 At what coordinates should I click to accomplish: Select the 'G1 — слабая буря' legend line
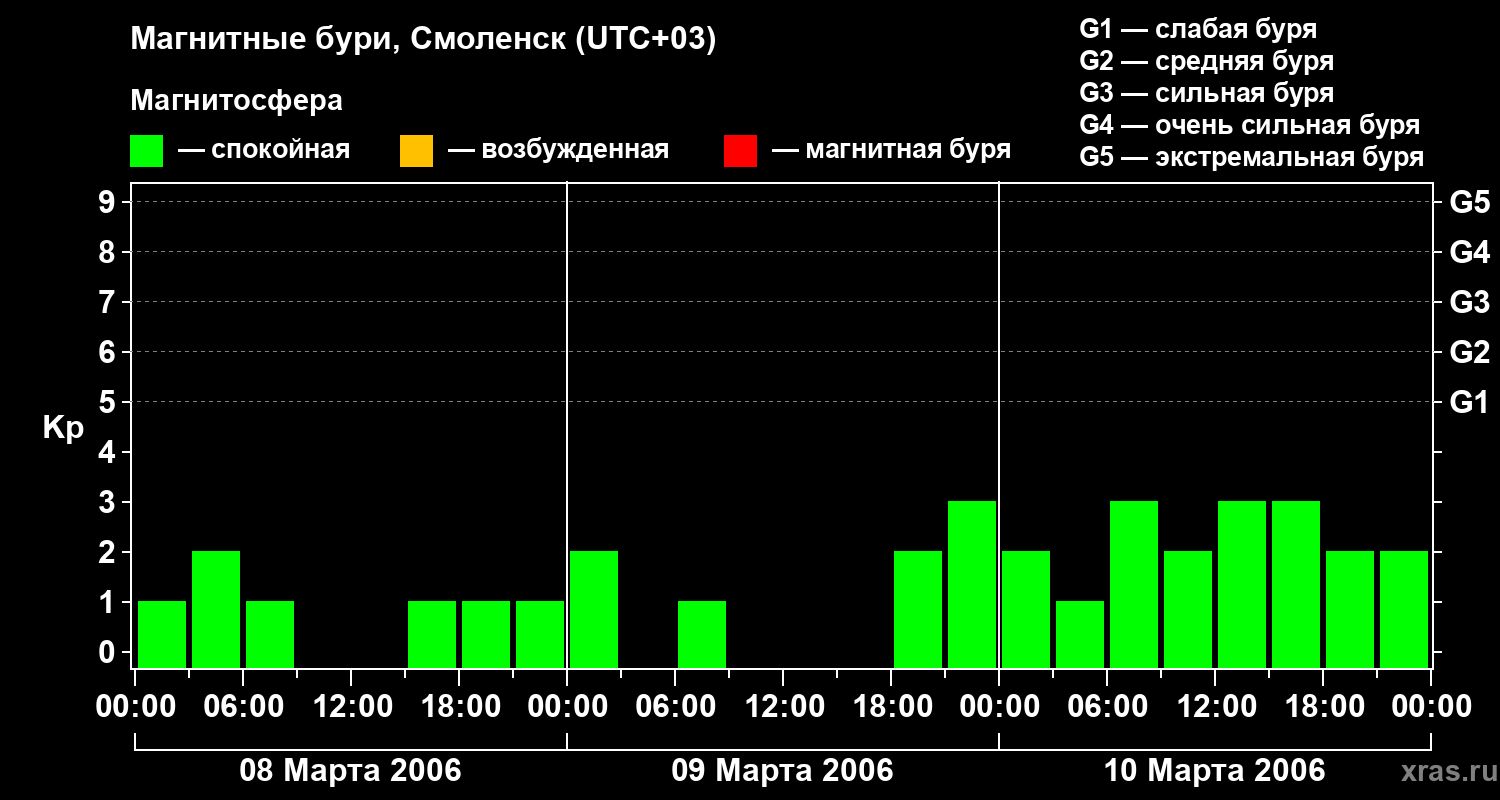tap(1198, 29)
